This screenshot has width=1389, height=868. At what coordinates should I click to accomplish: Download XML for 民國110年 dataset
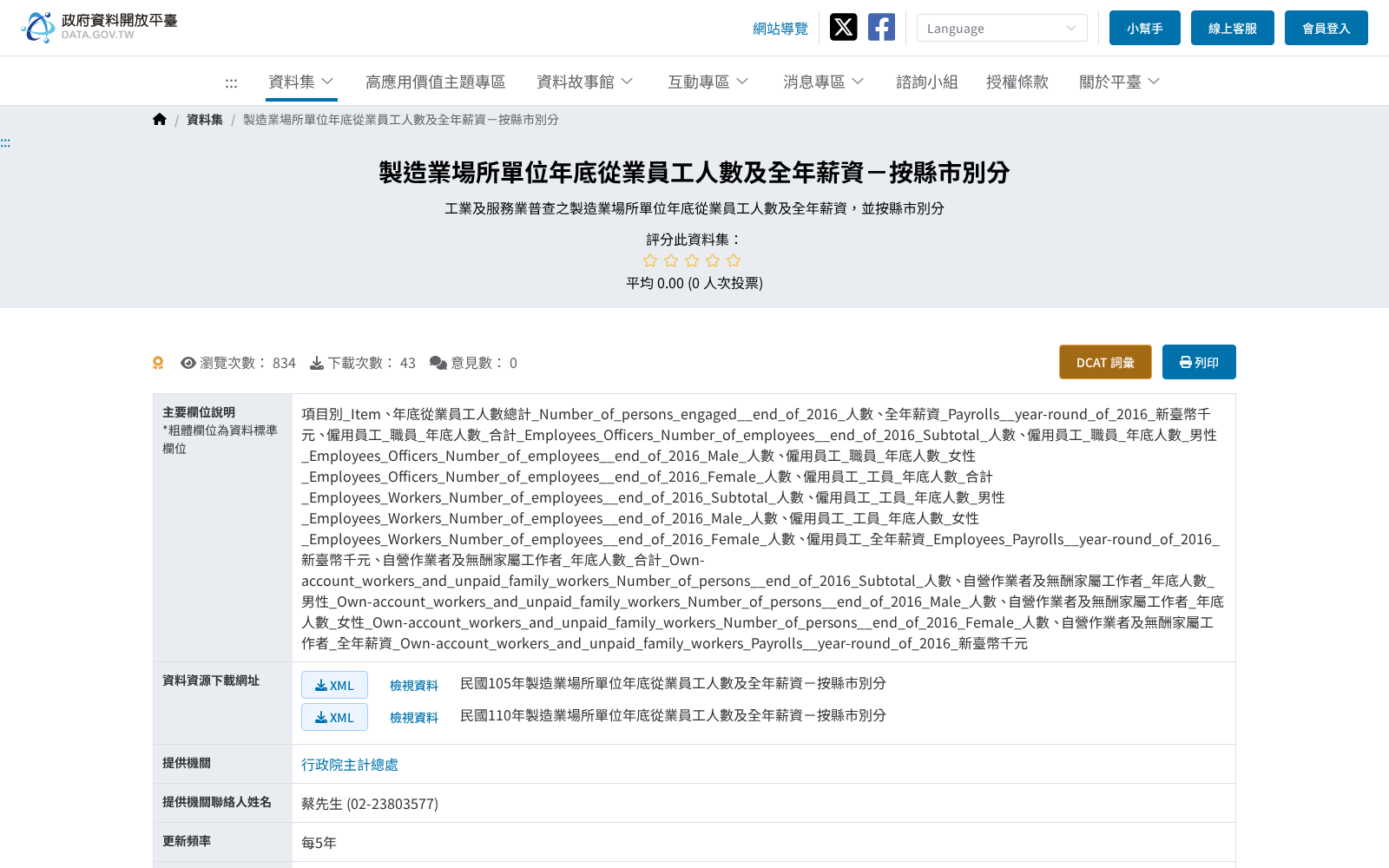coord(334,717)
